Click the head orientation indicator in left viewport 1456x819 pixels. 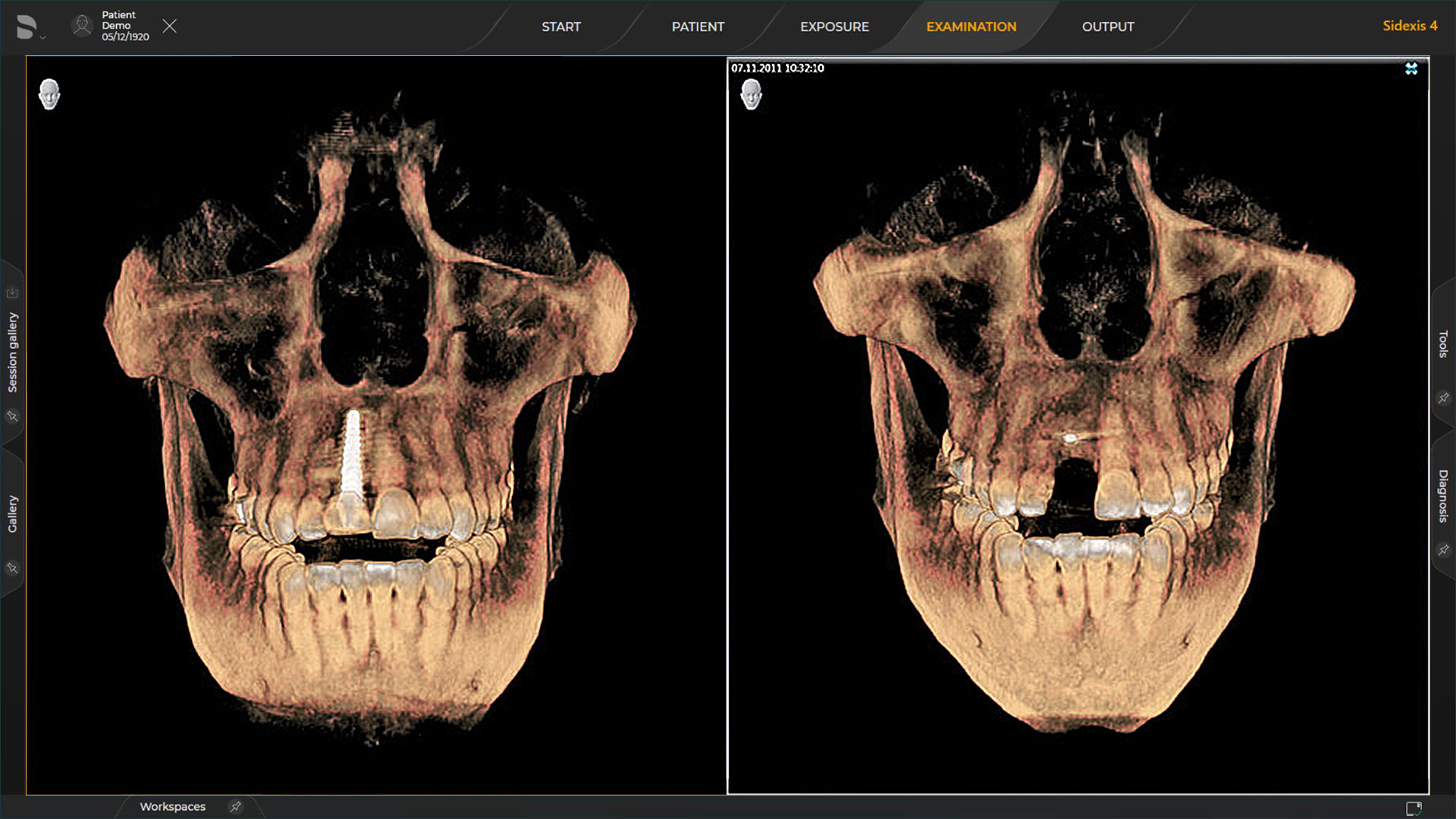click(x=49, y=94)
